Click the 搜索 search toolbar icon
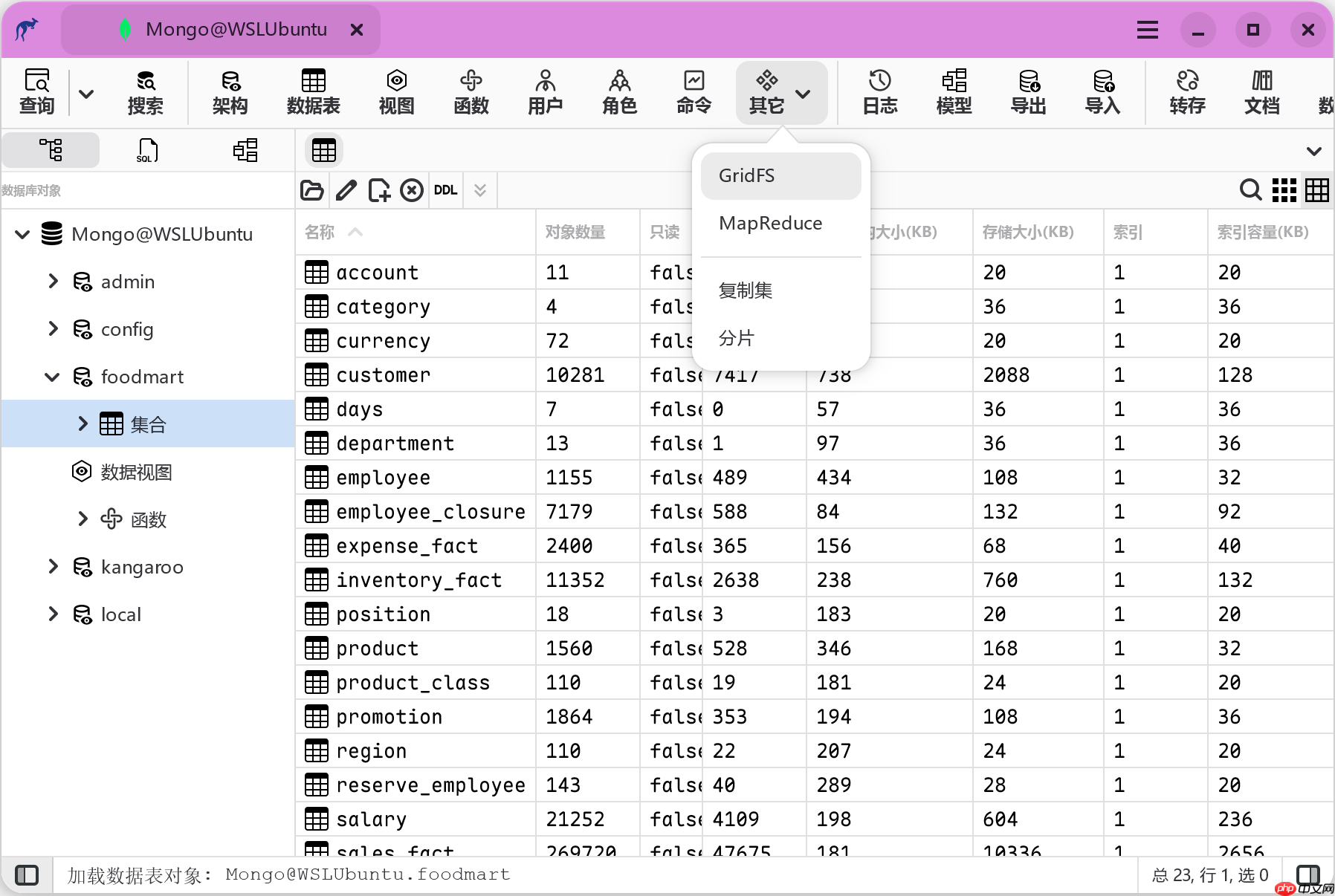Viewport: 1335px width, 896px height. (145, 92)
